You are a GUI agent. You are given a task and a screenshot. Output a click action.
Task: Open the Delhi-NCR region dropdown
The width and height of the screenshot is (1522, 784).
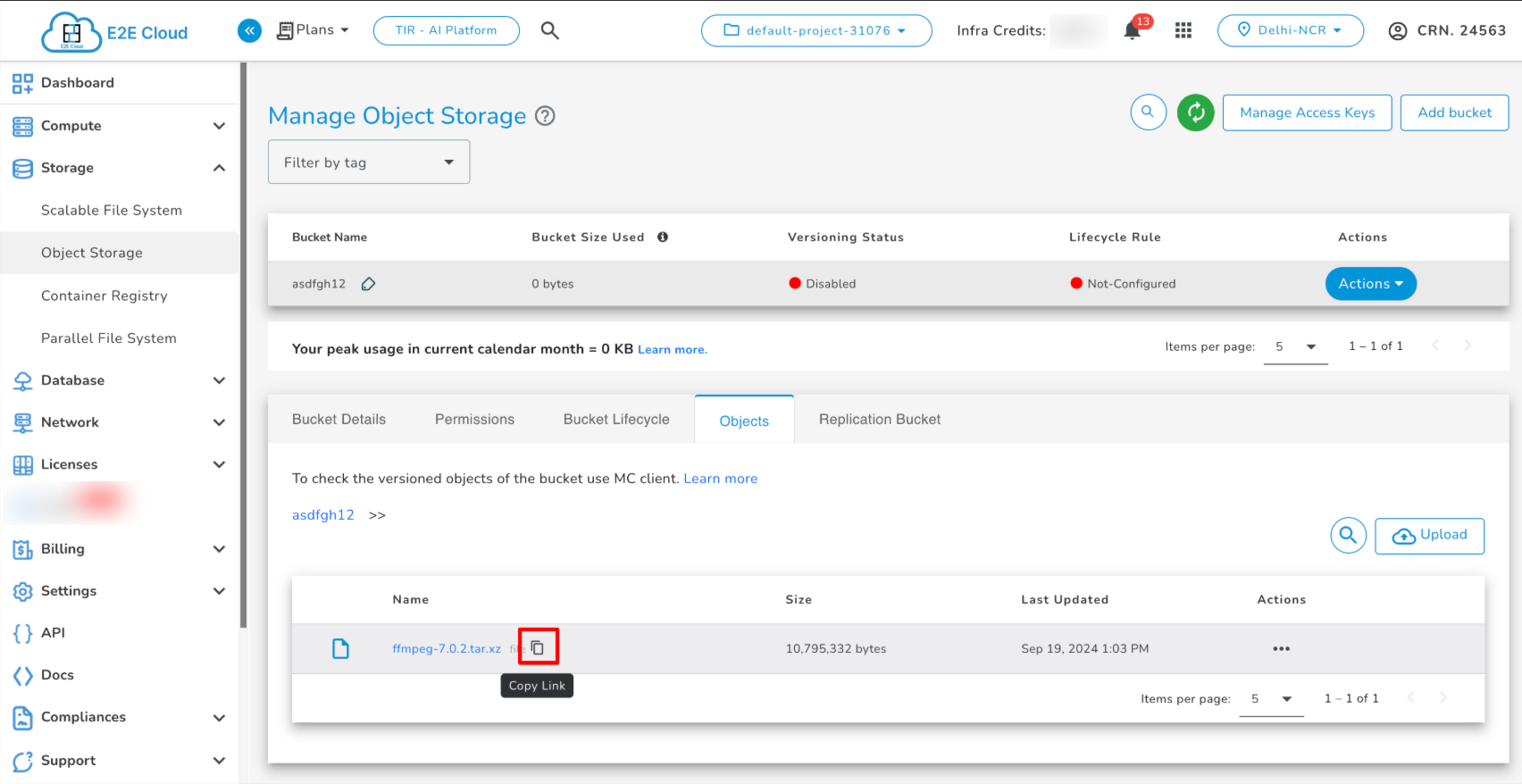tap(1290, 30)
